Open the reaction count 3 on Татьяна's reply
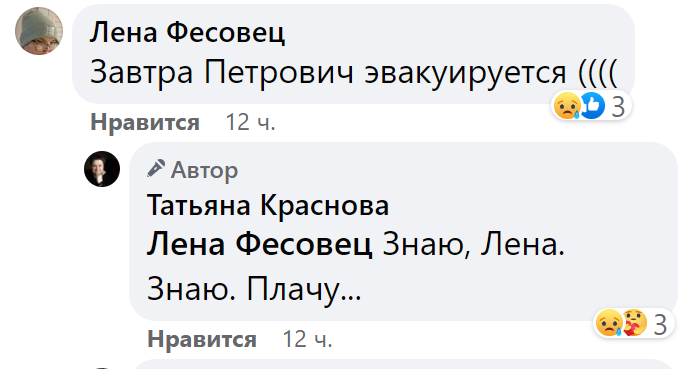Image resolution: width=683 pixels, height=369 pixels. (x=660, y=325)
